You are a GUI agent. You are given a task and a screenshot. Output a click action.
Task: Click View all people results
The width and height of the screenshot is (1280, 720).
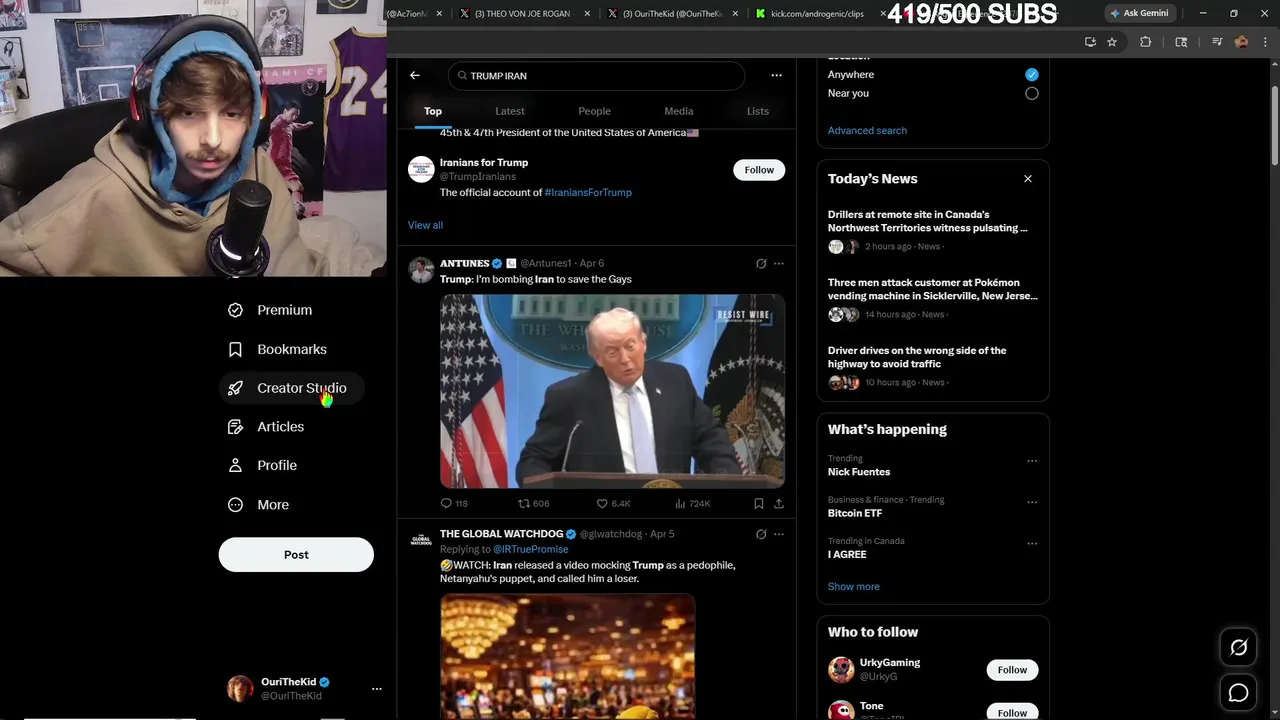(x=425, y=225)
